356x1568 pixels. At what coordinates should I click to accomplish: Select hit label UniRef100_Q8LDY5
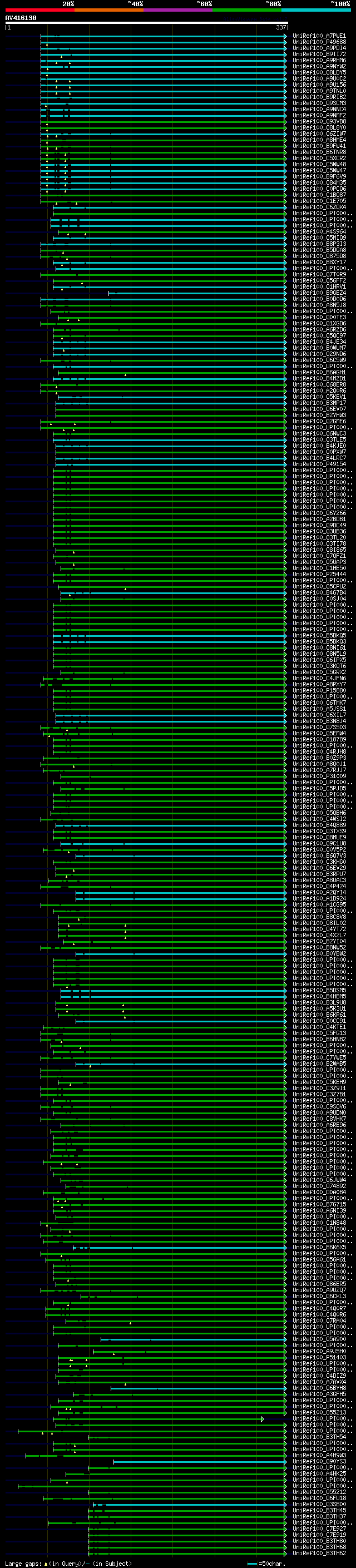click(319, 72)
